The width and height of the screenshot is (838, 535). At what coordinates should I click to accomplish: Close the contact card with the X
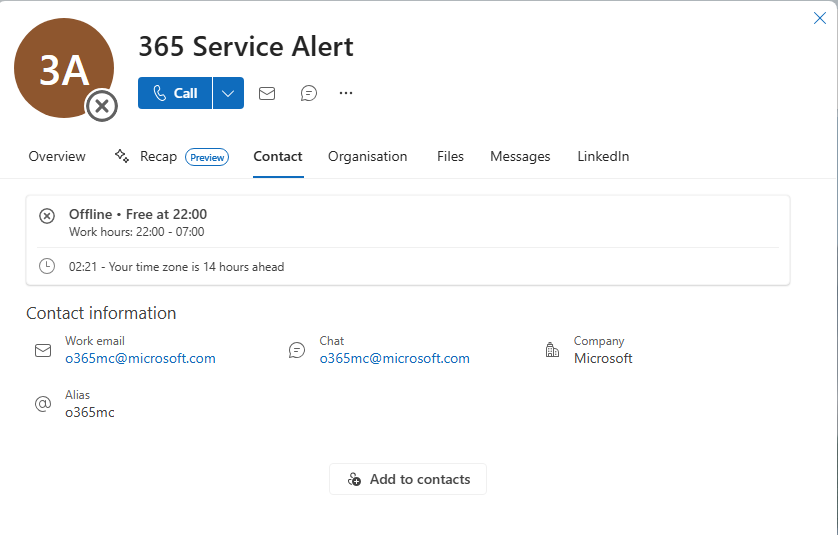pyautogui.click(x=820, y=18)
